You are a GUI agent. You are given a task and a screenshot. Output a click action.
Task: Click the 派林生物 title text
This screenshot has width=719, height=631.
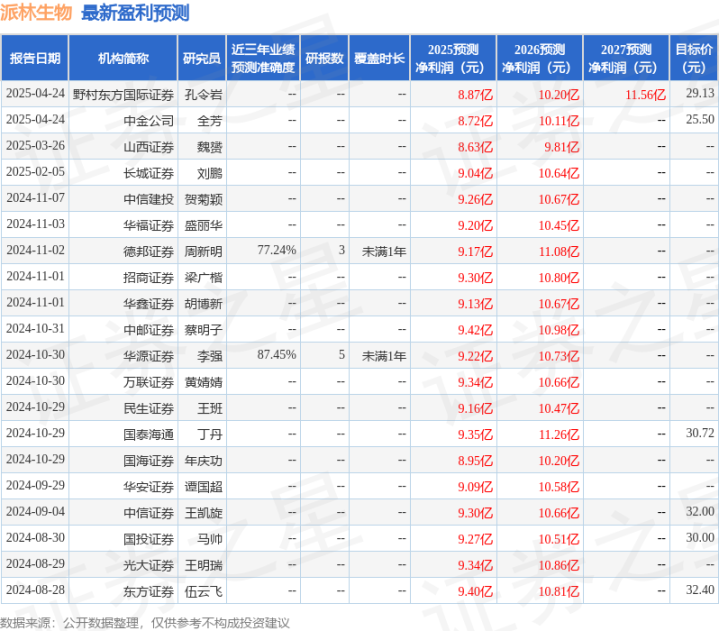click(36, 12)
